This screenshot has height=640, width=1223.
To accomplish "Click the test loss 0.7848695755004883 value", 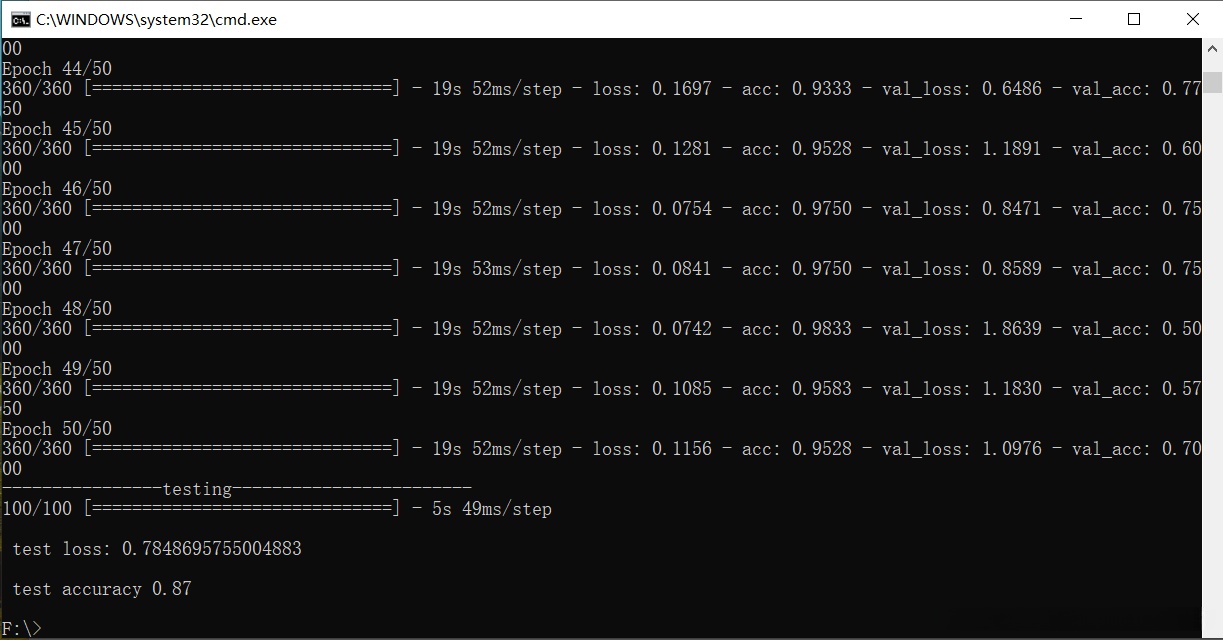I will click(211, 549).
